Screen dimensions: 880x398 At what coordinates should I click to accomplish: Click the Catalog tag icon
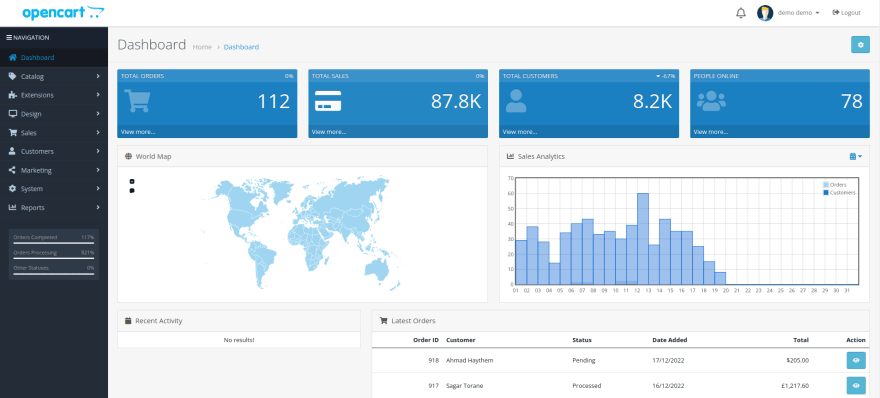[x=12, y=76]
